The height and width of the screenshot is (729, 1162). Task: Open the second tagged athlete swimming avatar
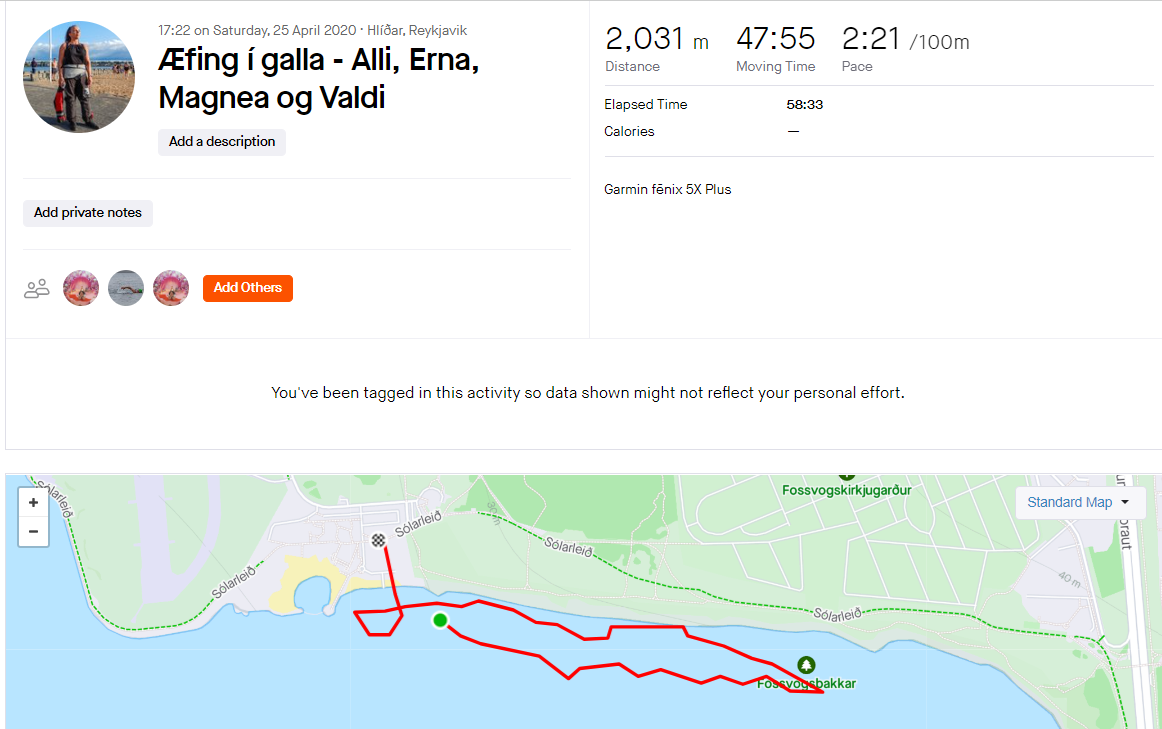tap(126, 288)
